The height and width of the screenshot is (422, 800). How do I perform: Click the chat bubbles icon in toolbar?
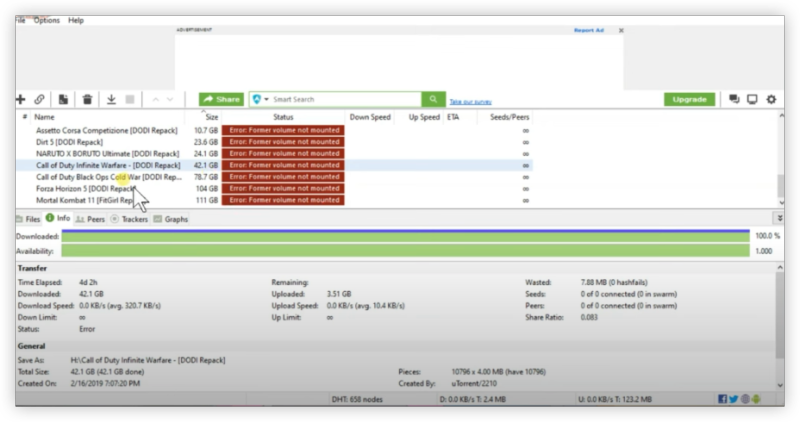click(x=734, y=99)
